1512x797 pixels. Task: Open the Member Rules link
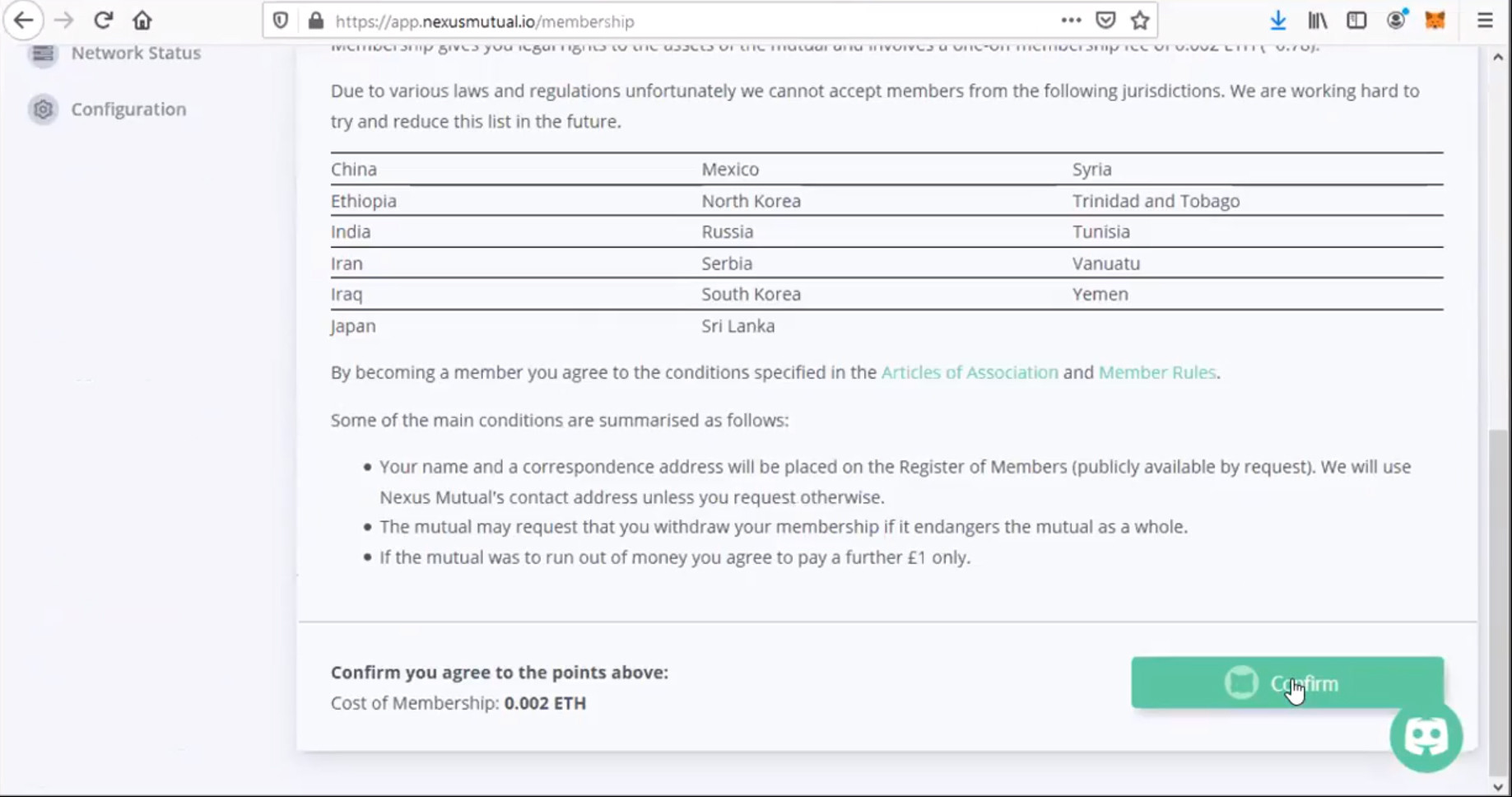coord(1157,372)
